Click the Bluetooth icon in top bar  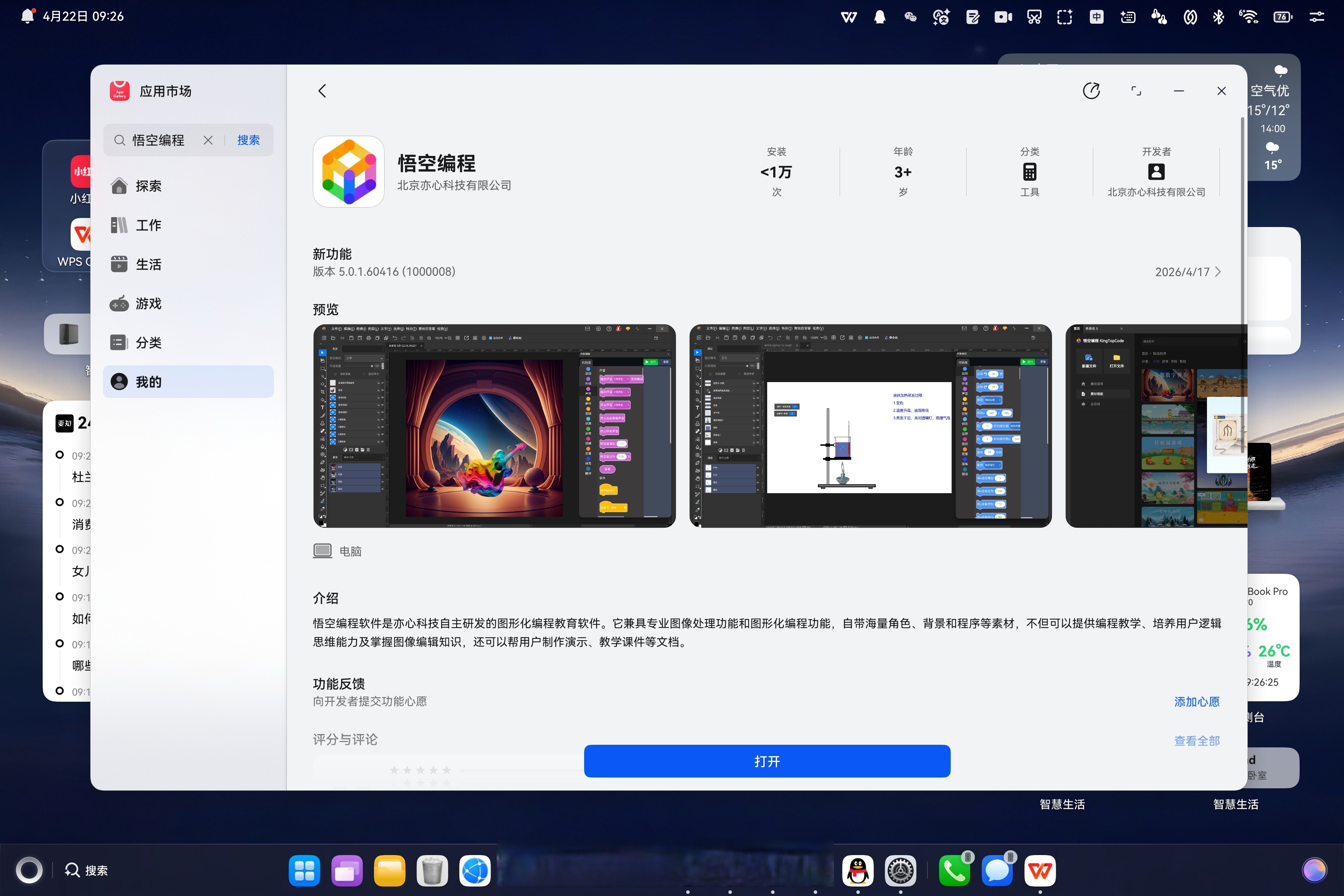(x=1218, y=16)
